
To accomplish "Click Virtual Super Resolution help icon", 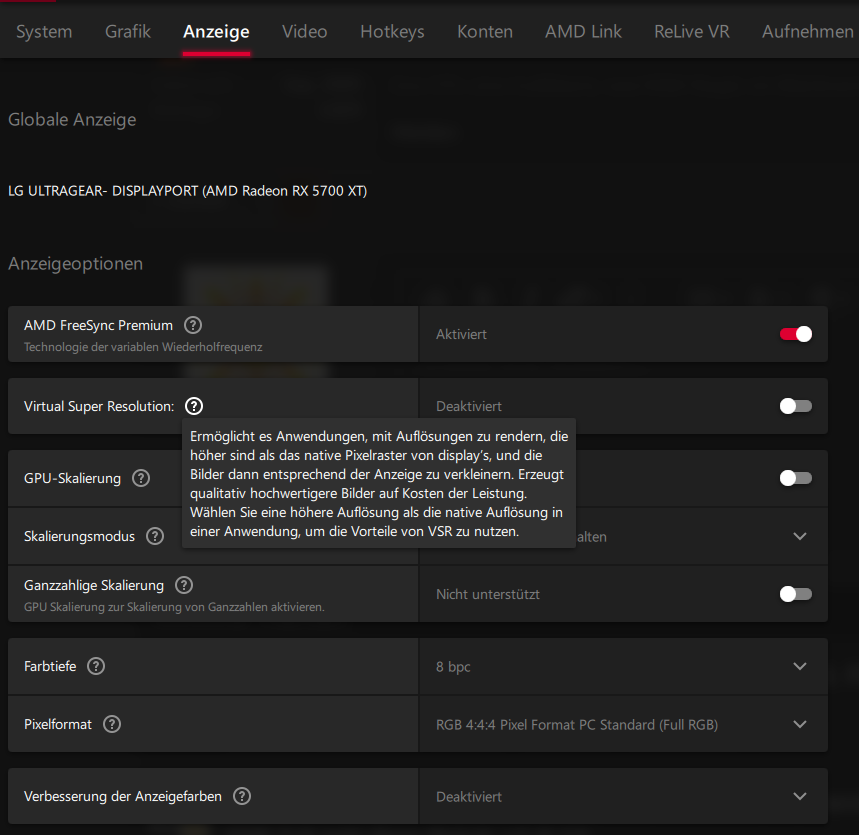I will pos(194,406).
